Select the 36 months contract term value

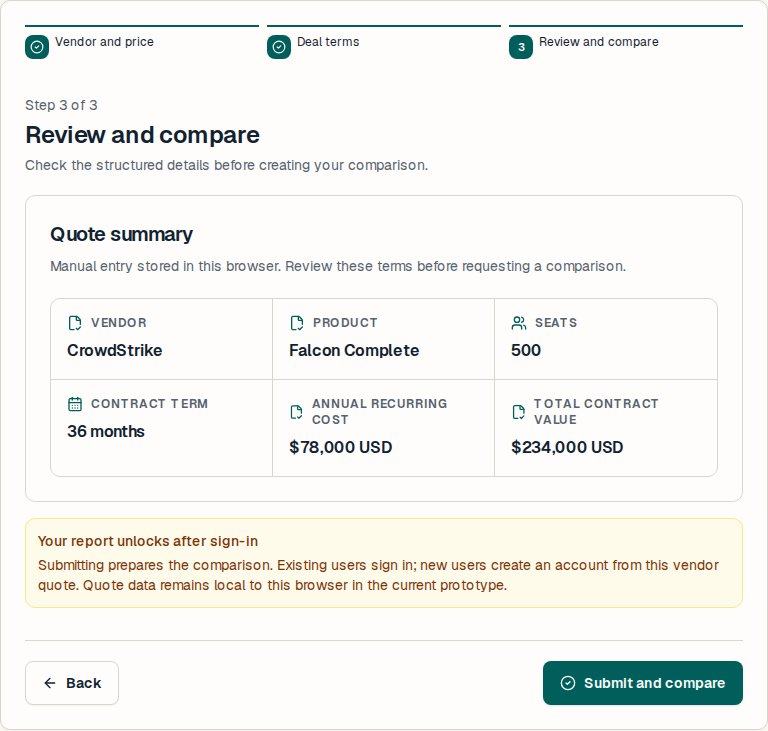pyautogui.click(x=106, y=431)
